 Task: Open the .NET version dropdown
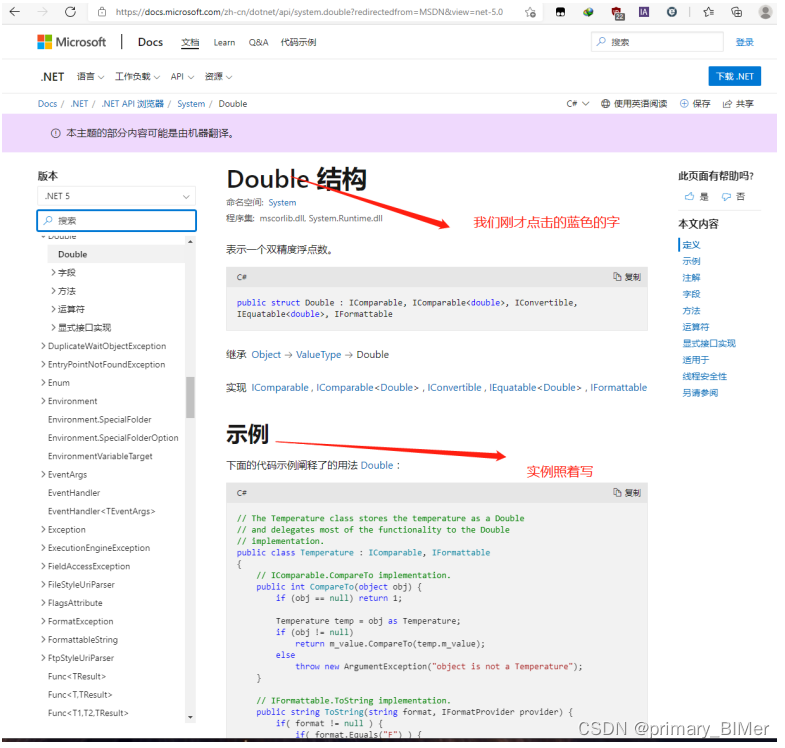tap(116, 196)
